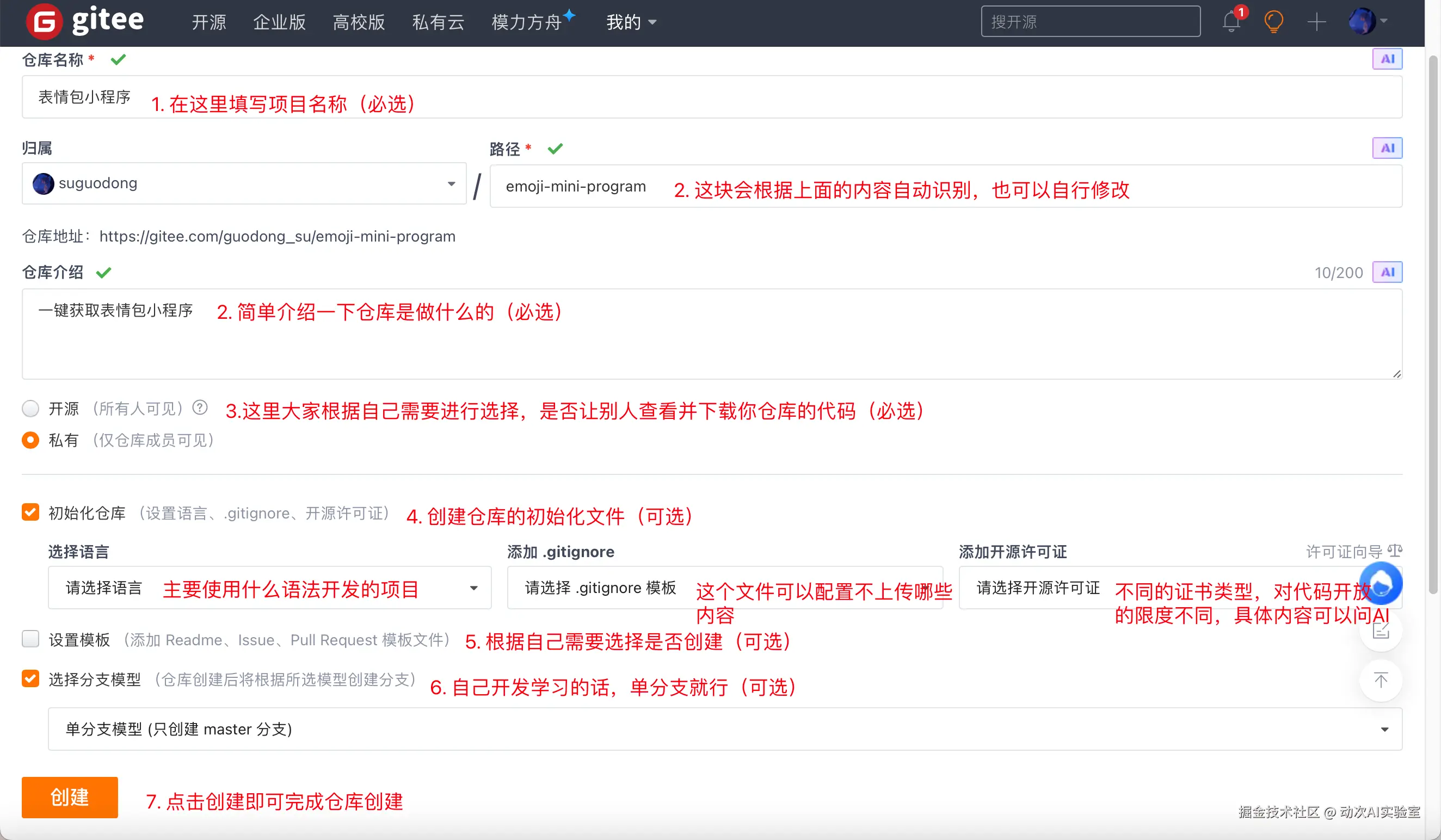The height and width of the screenshot is (840, 1441).
Task: Open the 企业版 navigation item
Action: click(x=279, y=22)
